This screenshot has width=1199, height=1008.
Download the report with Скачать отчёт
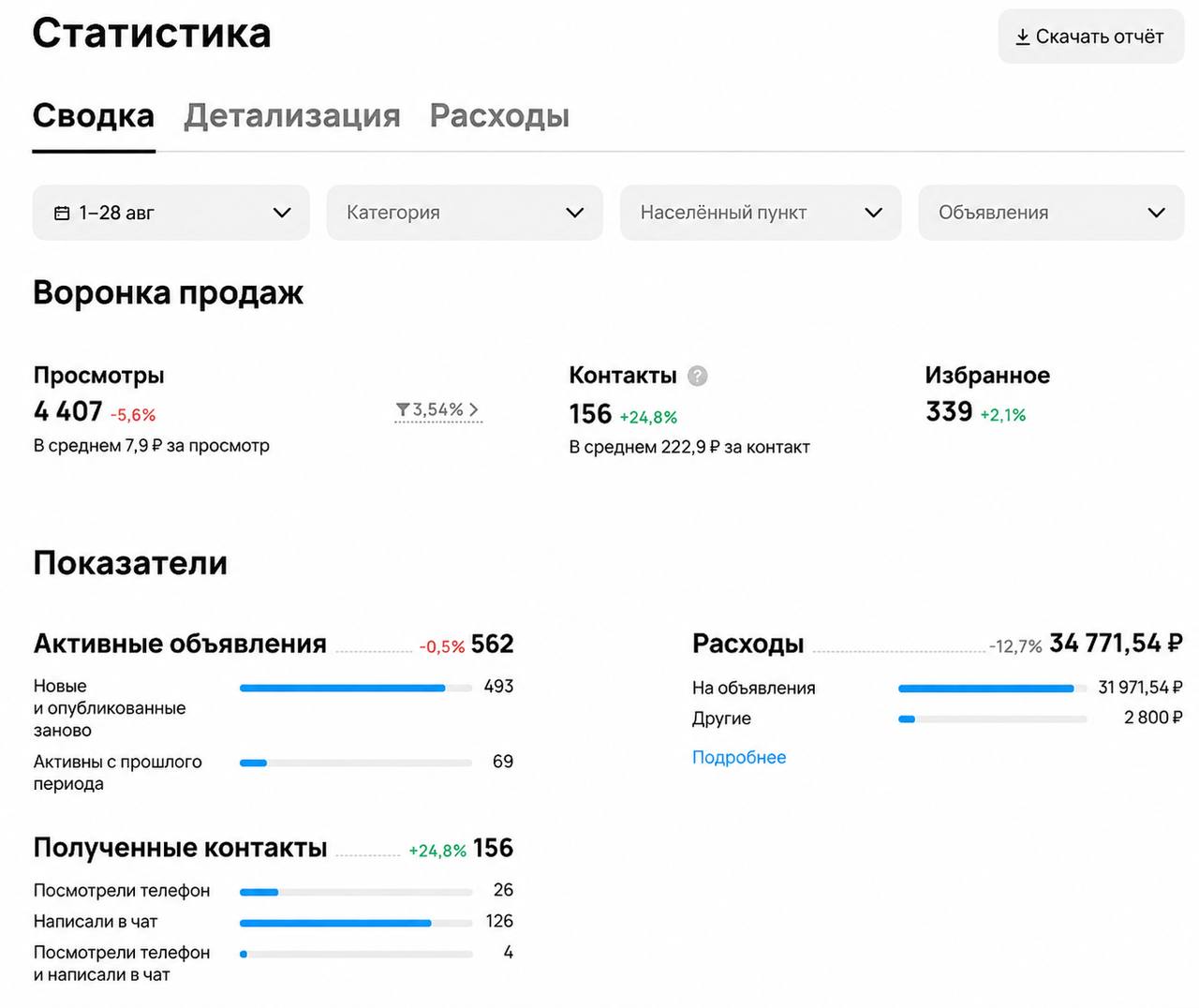click(x=1091, y=37)
